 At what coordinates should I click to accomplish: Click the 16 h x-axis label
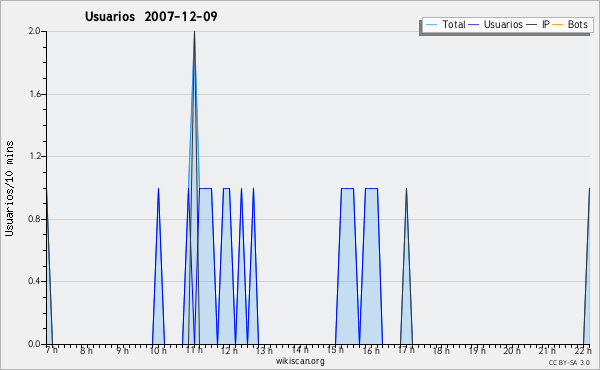tap(371, 350)
